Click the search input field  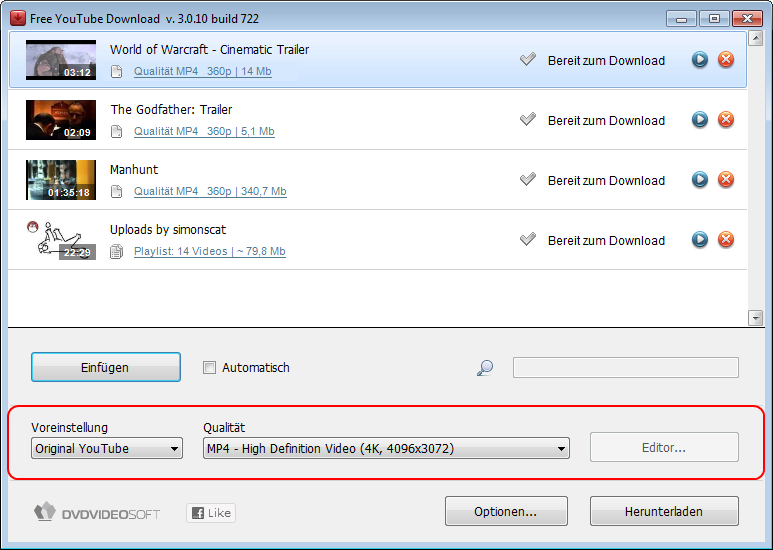[x=626, y=368]
